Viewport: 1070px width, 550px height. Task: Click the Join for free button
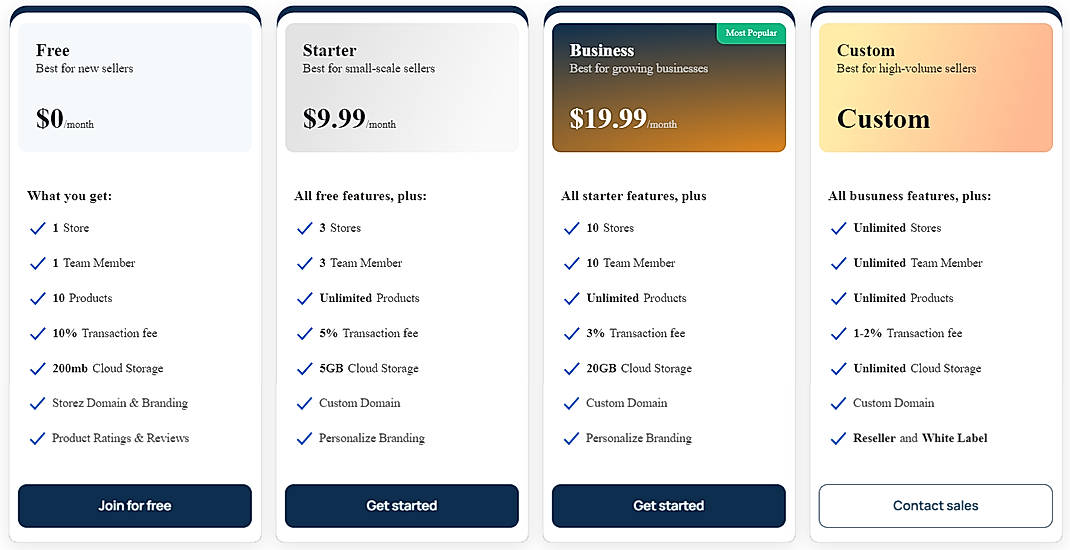135,506
